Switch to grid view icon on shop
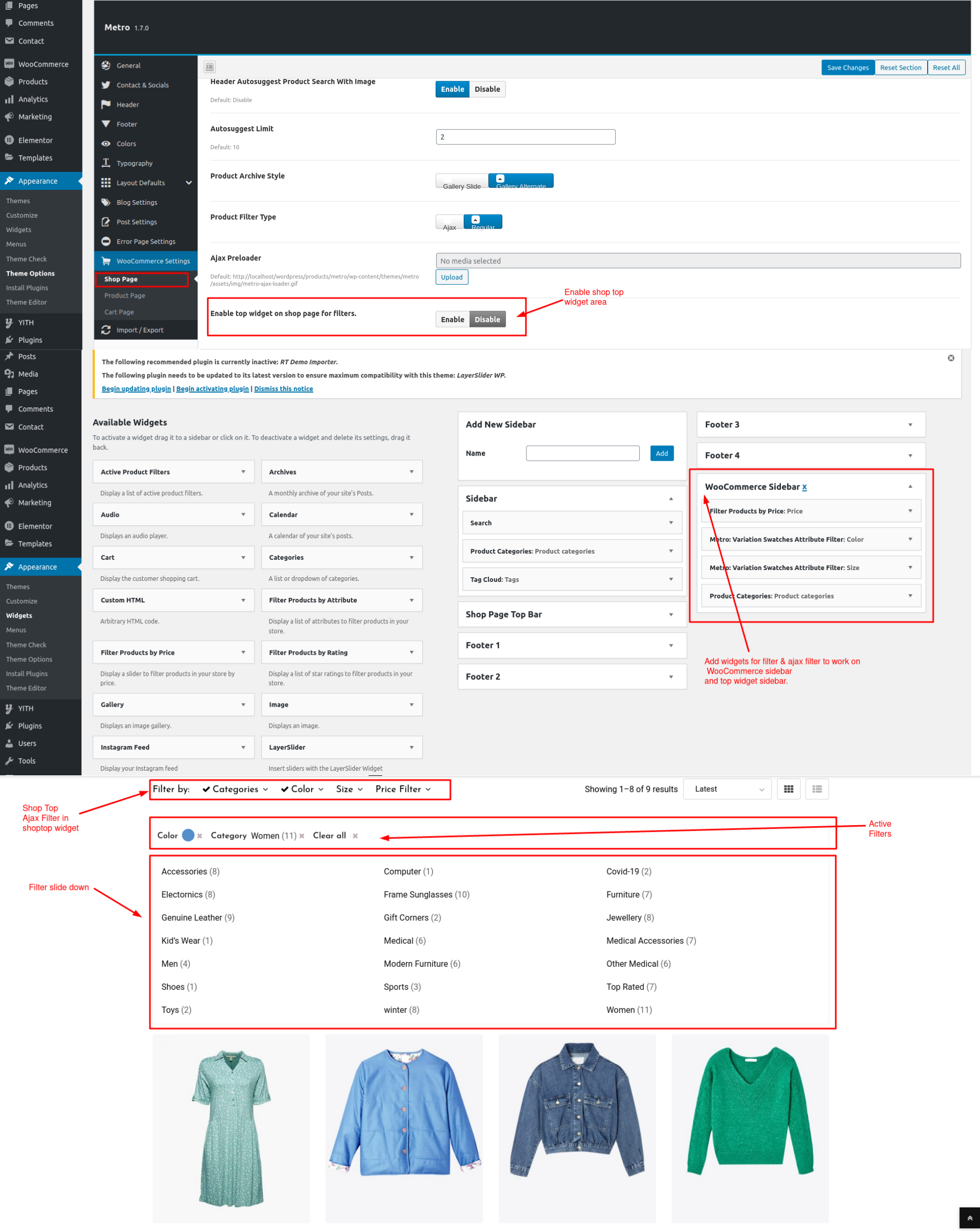The image size is (980, 1231). point(789,789)
